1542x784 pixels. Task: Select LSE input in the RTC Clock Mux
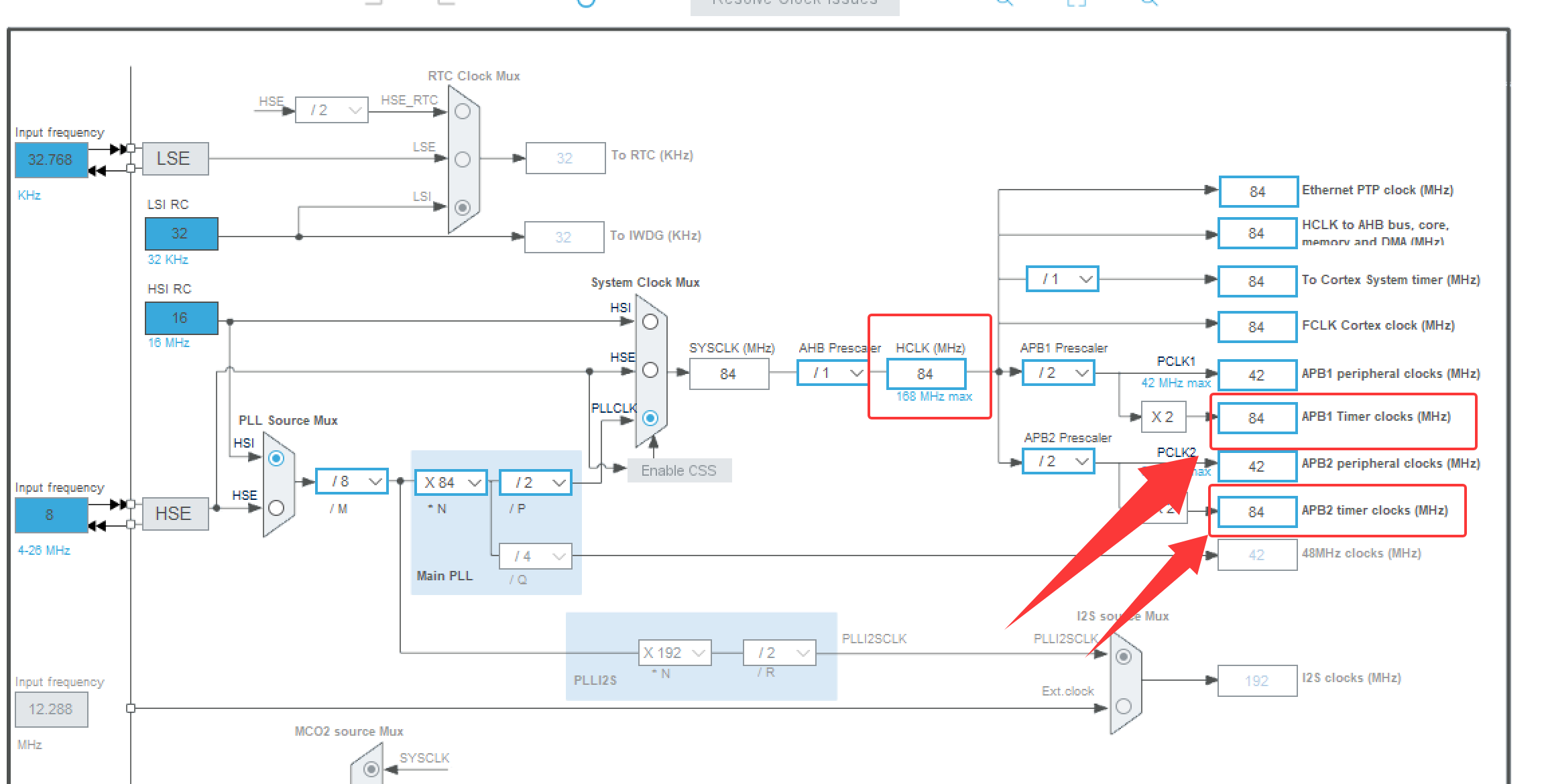pos(461,159)
